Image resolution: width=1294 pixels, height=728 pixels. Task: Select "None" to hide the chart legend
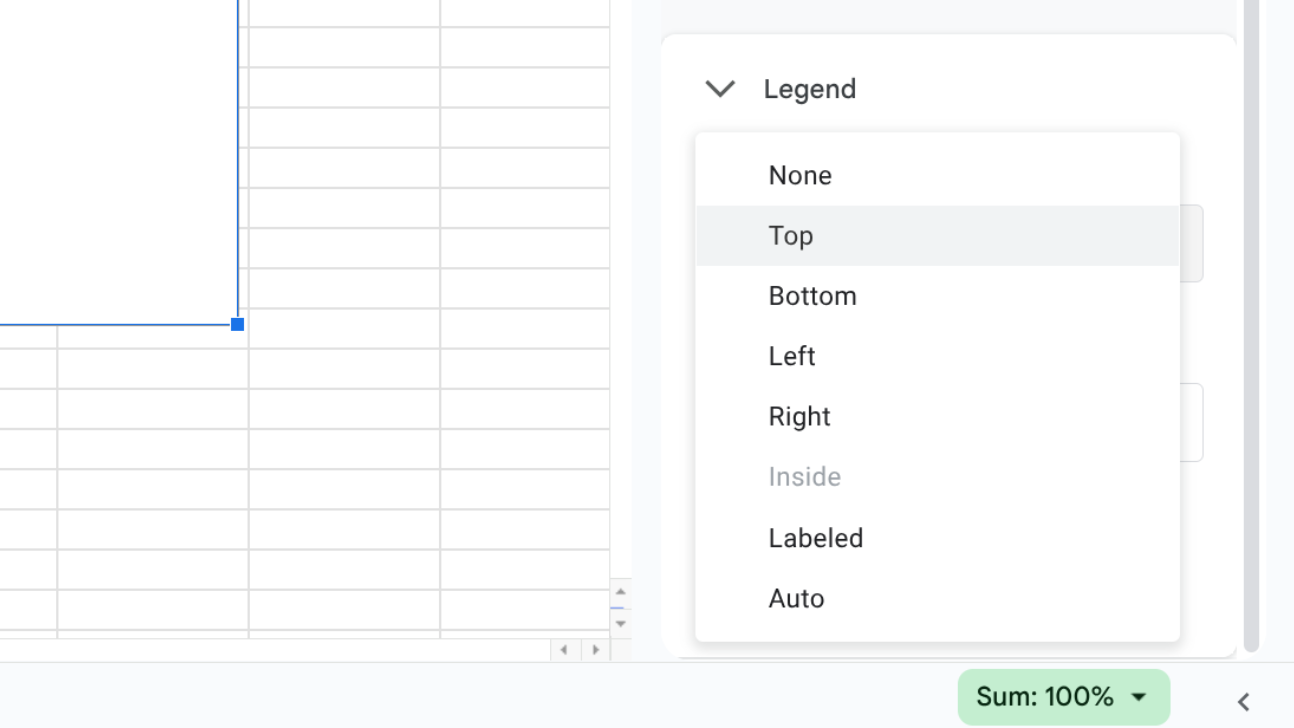(x=800, y=175)
